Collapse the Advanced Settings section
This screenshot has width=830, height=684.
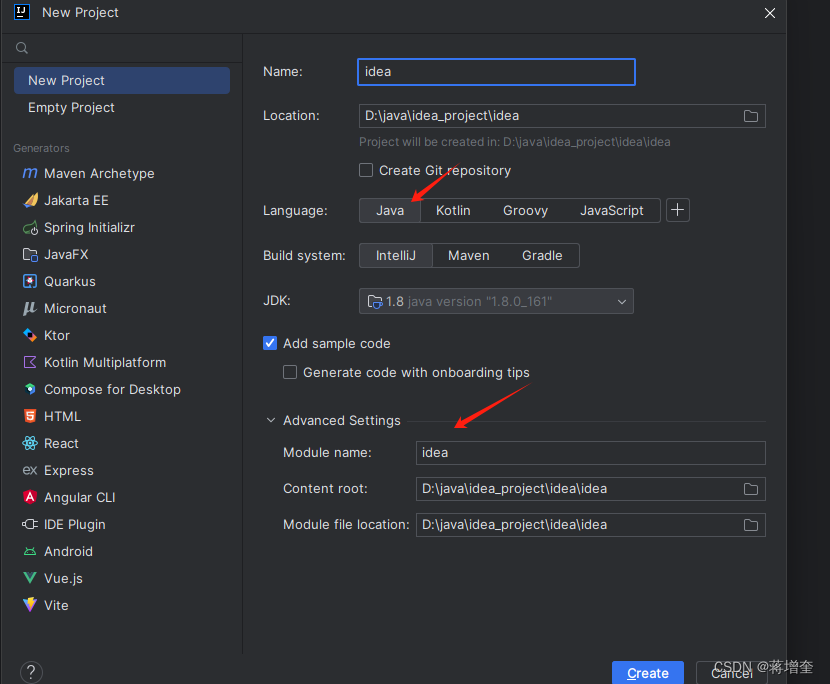coord(270,420)
